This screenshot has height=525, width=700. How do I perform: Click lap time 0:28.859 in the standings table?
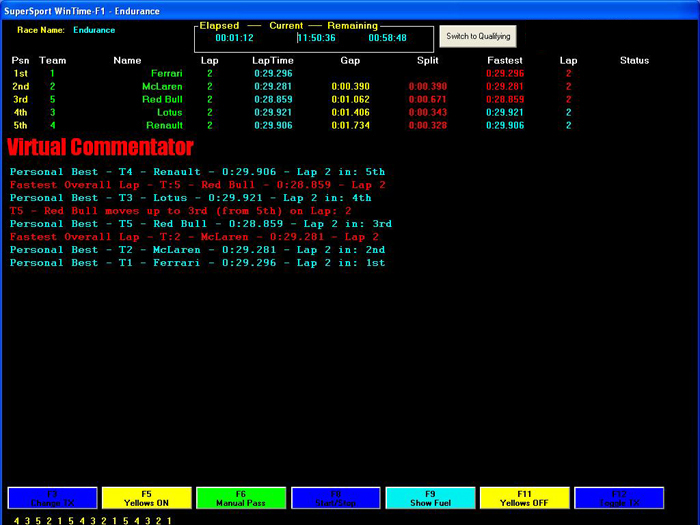(x=273, y=99)
